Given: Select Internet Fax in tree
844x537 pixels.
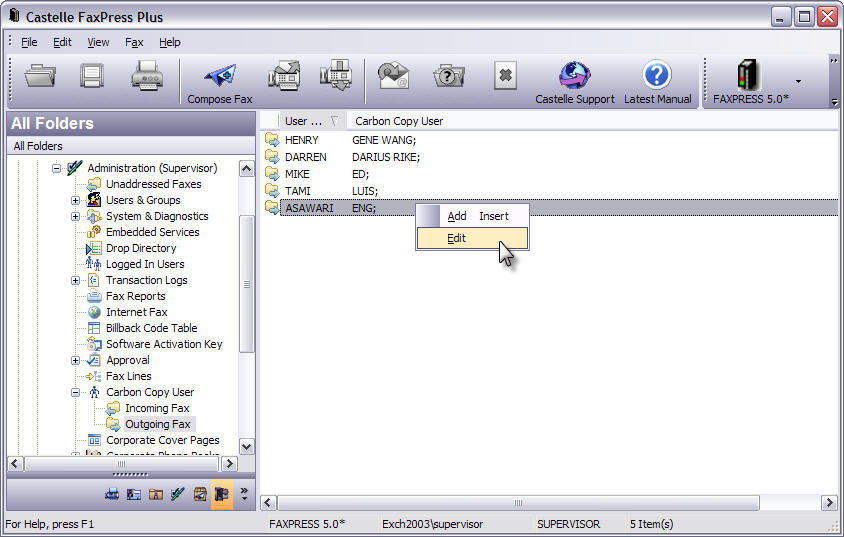Looking at the screenshot, I should click(x=137, y=312).
